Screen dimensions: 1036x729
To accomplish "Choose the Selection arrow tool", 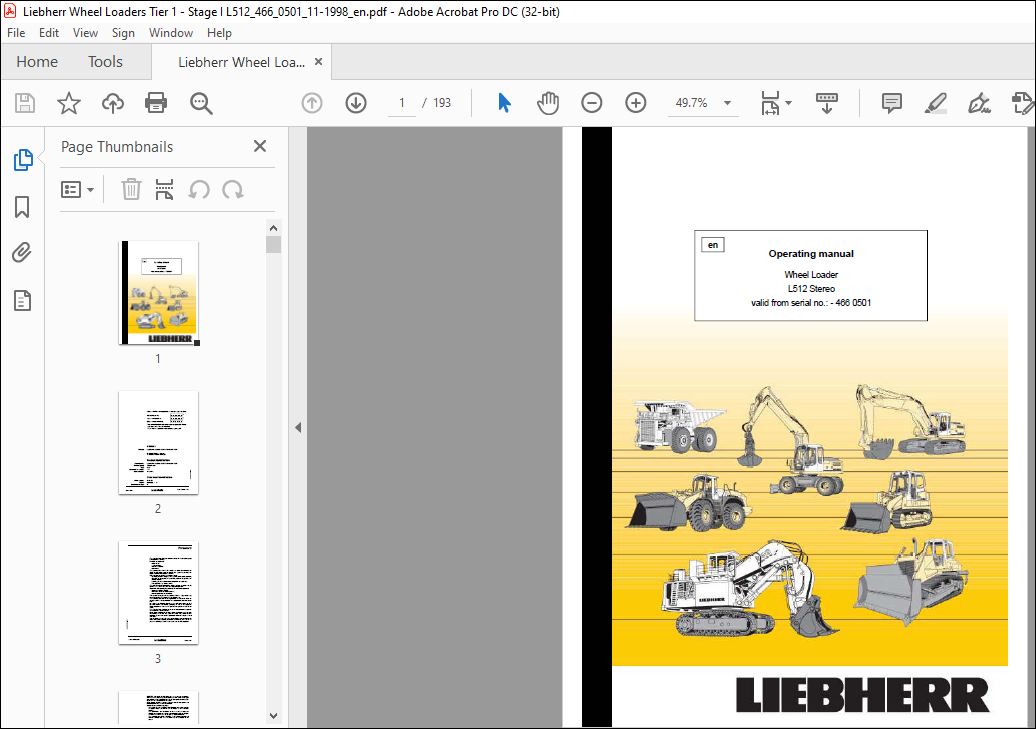I will [504, 103].
